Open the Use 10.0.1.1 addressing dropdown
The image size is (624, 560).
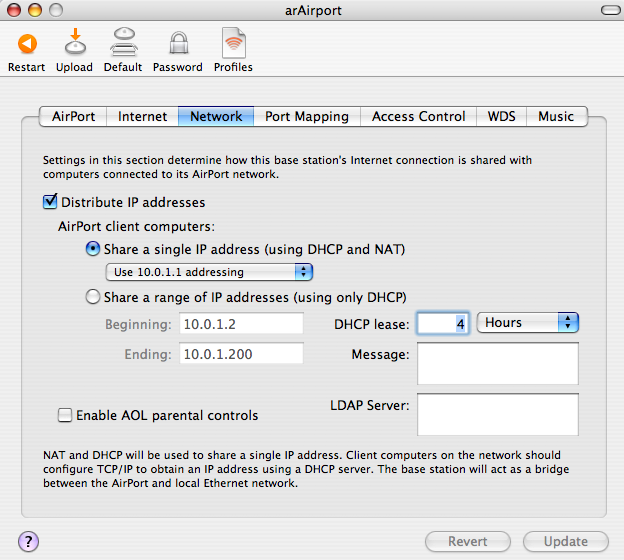pos(209,272)
